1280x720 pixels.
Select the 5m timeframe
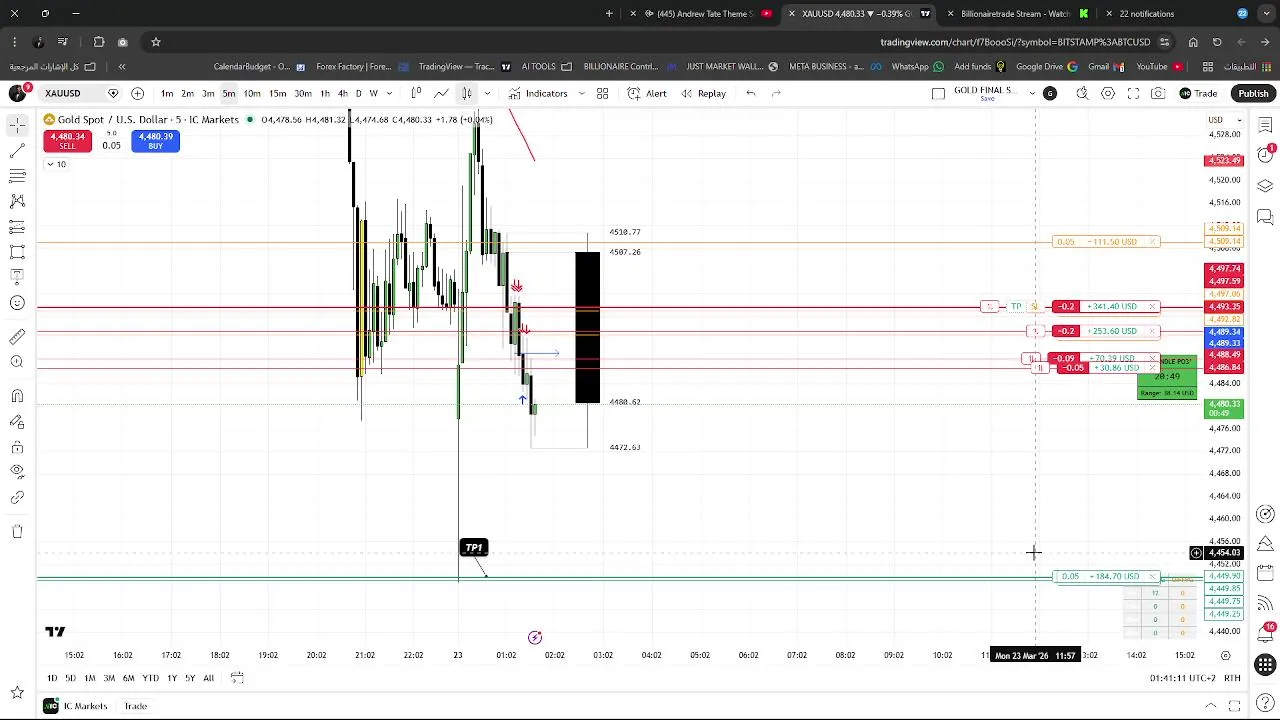click(x=229, y=93)
